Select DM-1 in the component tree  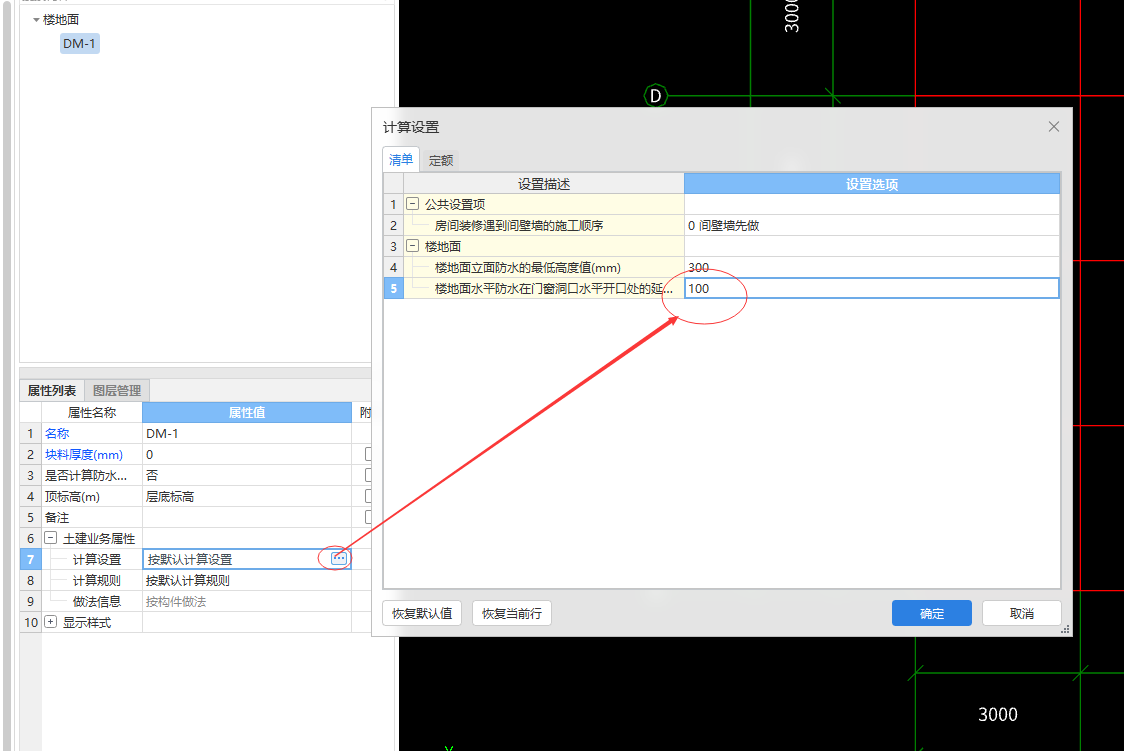(79, 44)
